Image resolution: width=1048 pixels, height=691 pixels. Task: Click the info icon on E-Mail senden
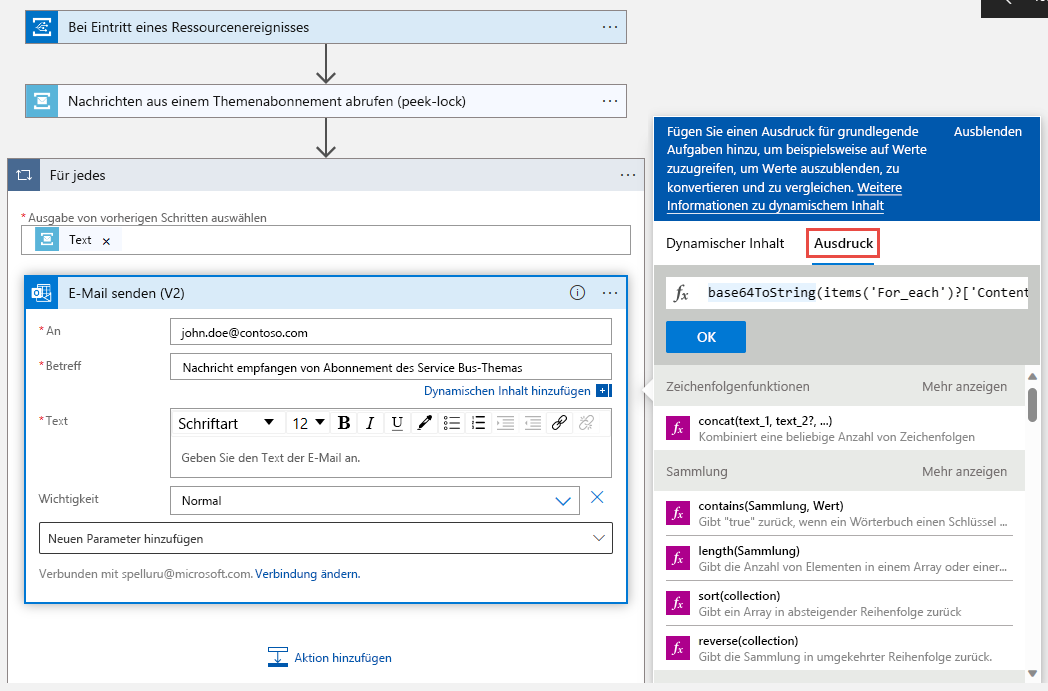click(x=577, y=293)
